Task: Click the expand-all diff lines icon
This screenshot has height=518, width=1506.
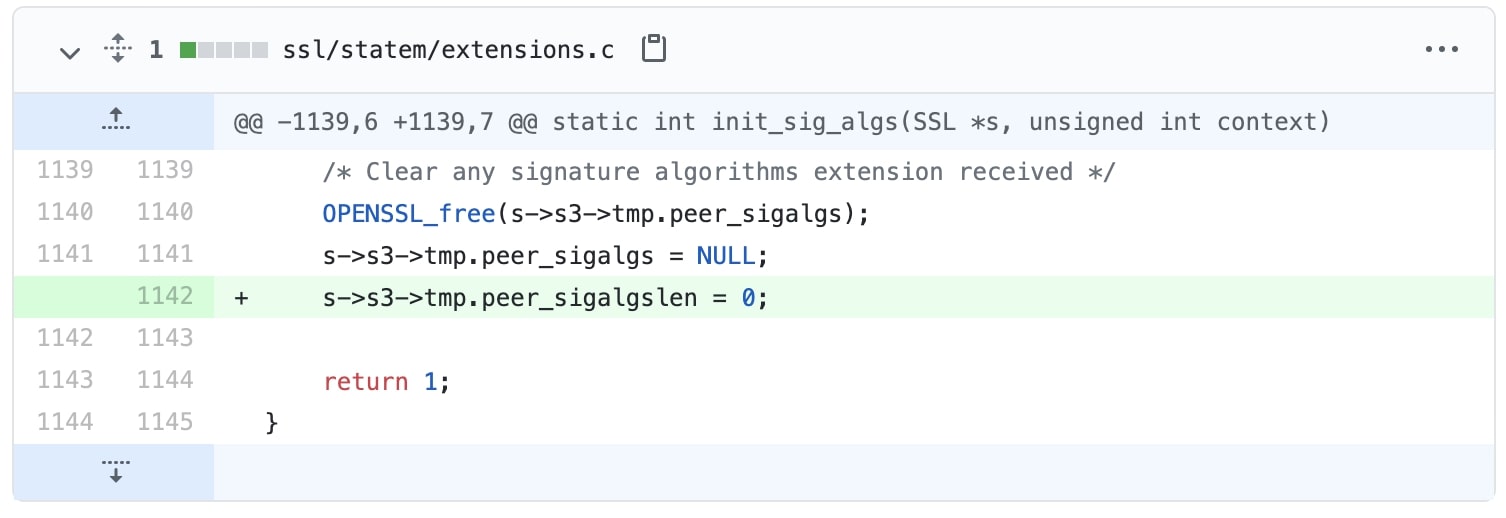Action: 118,49
